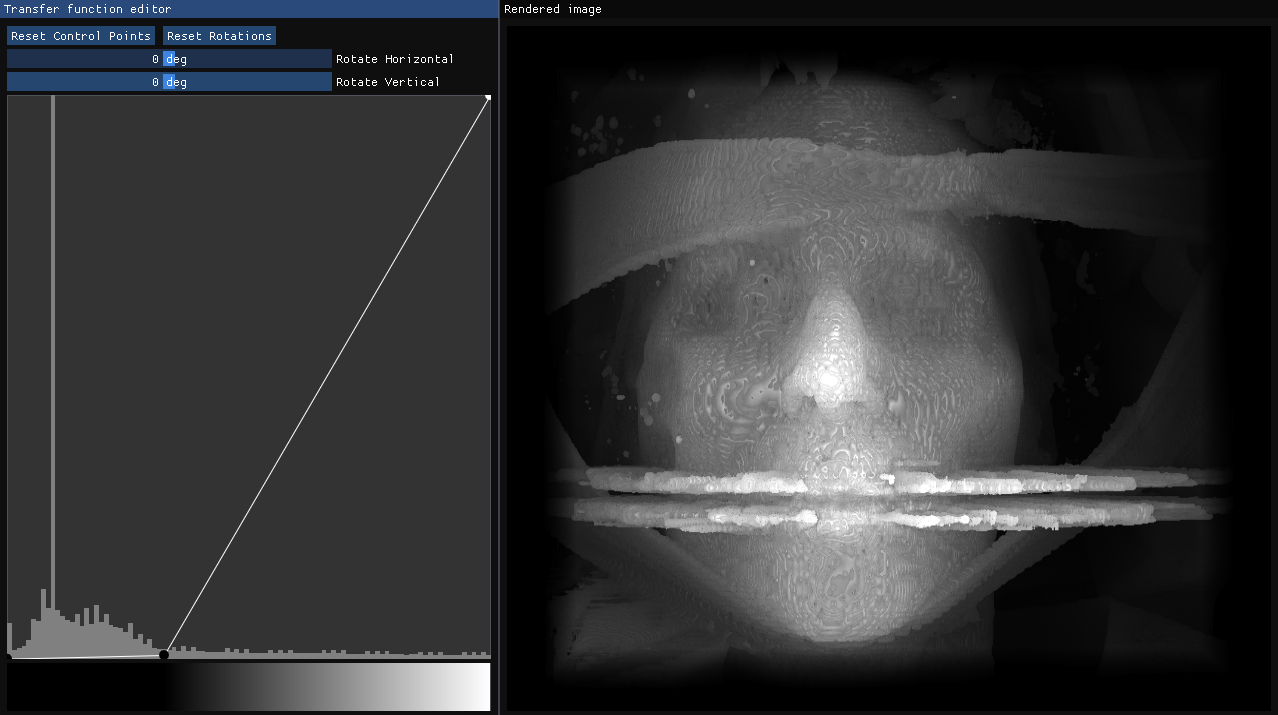This screenshot has width=1278, height=715.
Task: Select the Rotate Vertical degree input field
Action: point(170,81)
